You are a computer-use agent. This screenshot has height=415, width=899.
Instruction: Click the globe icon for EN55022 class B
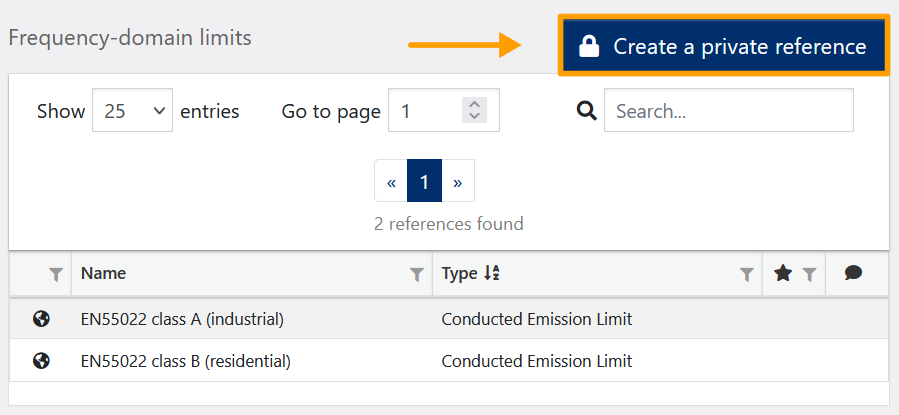[x=41, y=361]
